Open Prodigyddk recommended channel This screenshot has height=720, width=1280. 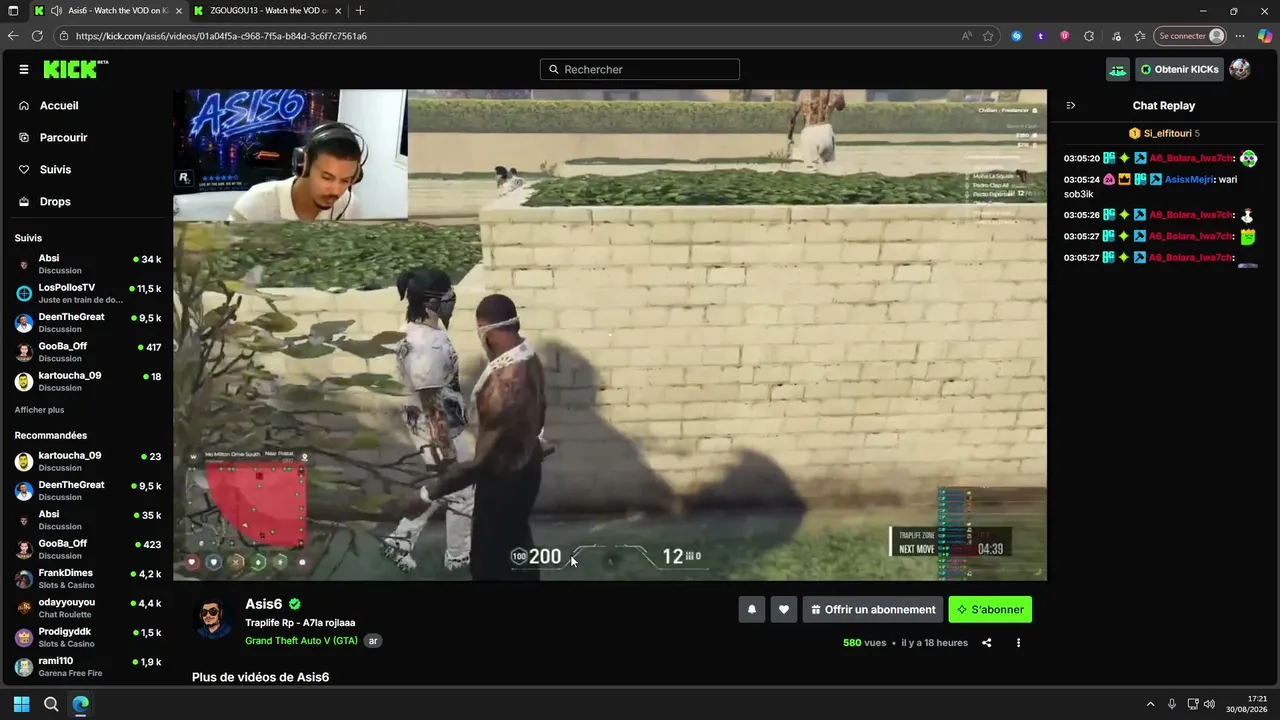click(88, 637)
